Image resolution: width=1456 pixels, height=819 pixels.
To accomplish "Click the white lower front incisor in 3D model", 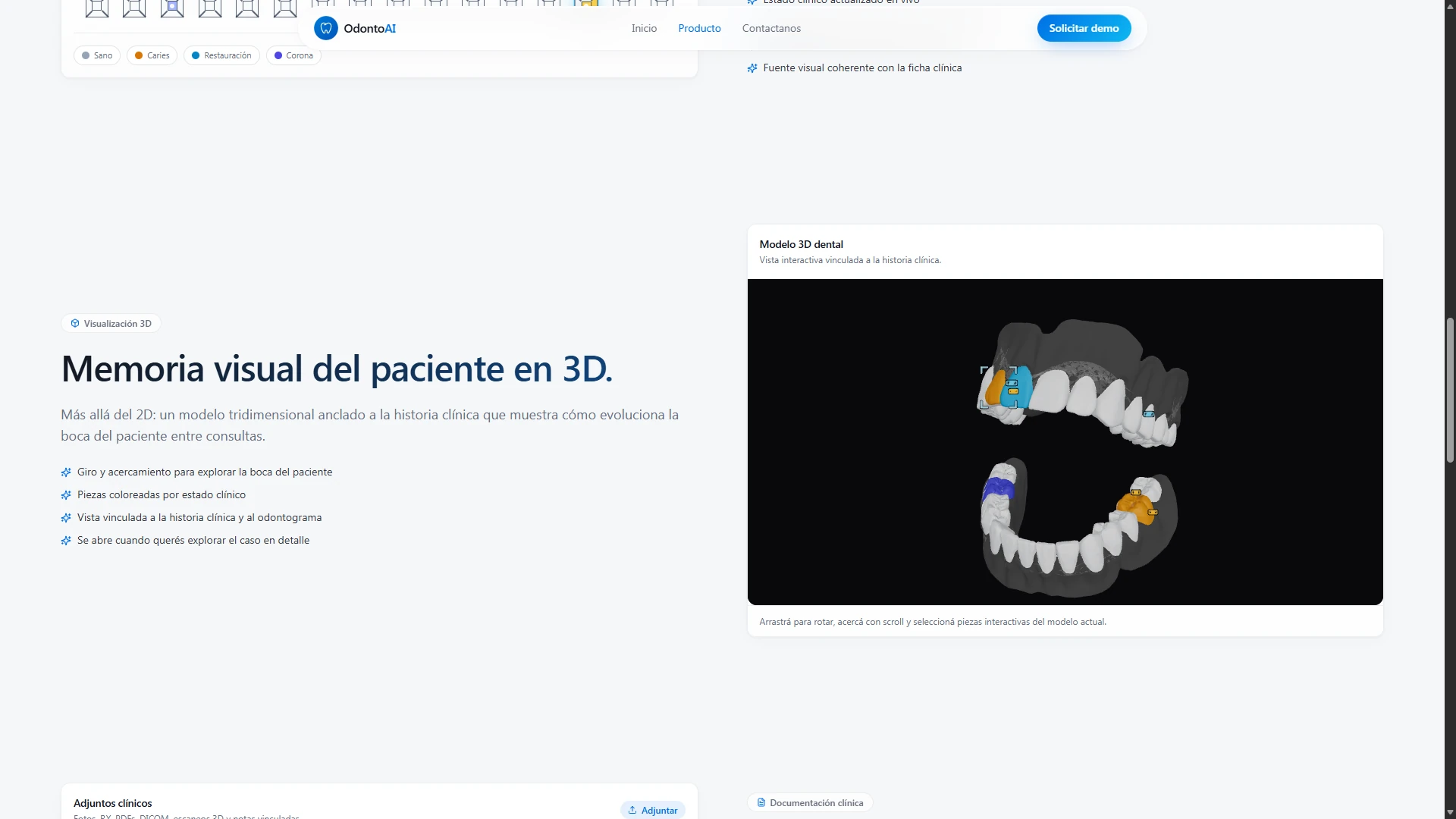I will pyautogui.click(x=1046, y=557).
